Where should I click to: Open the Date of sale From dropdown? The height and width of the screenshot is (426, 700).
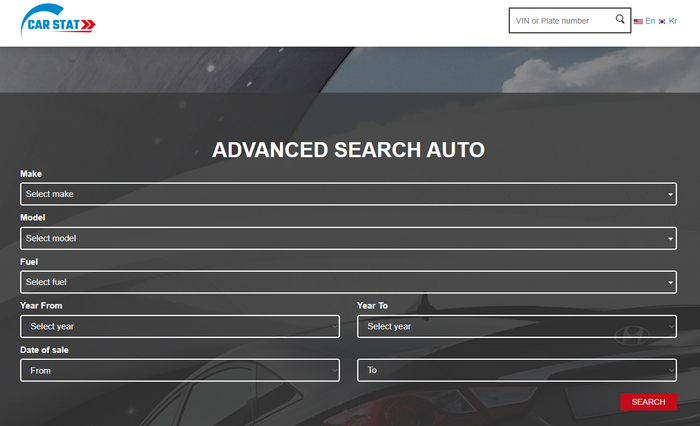pyautogui.click(x=180, y=371)
